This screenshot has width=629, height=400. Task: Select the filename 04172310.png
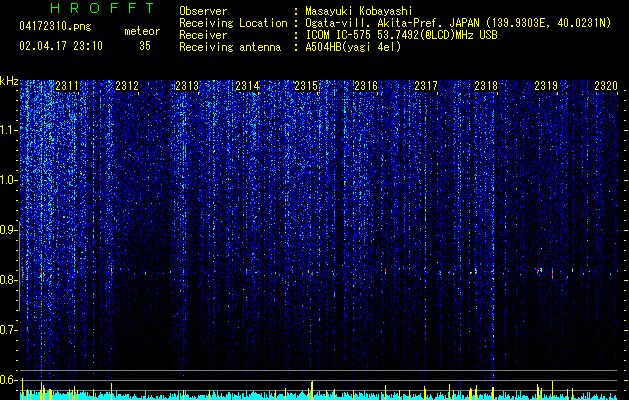point(55,26)
